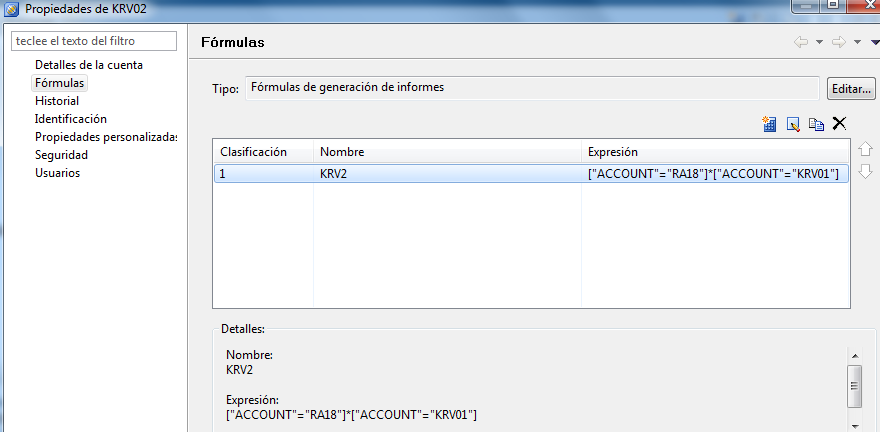Open the back history dropdown arrow
Screen dimensions: 880x432
coord(819,42)
